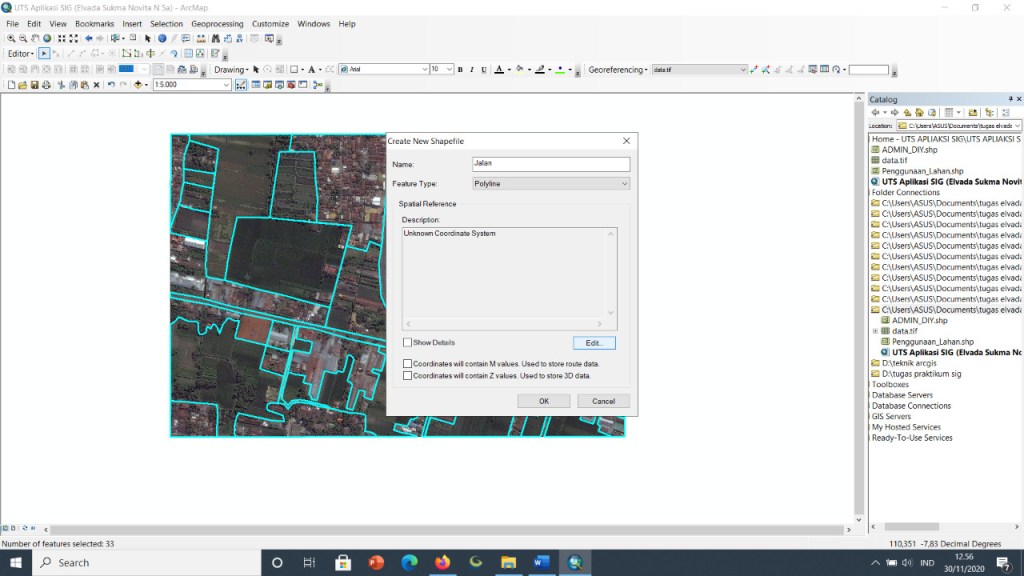Check Coordinates will contain M values
Image resolution: width=1024 pixels, height=576 pixels.
tap(408, 364)
